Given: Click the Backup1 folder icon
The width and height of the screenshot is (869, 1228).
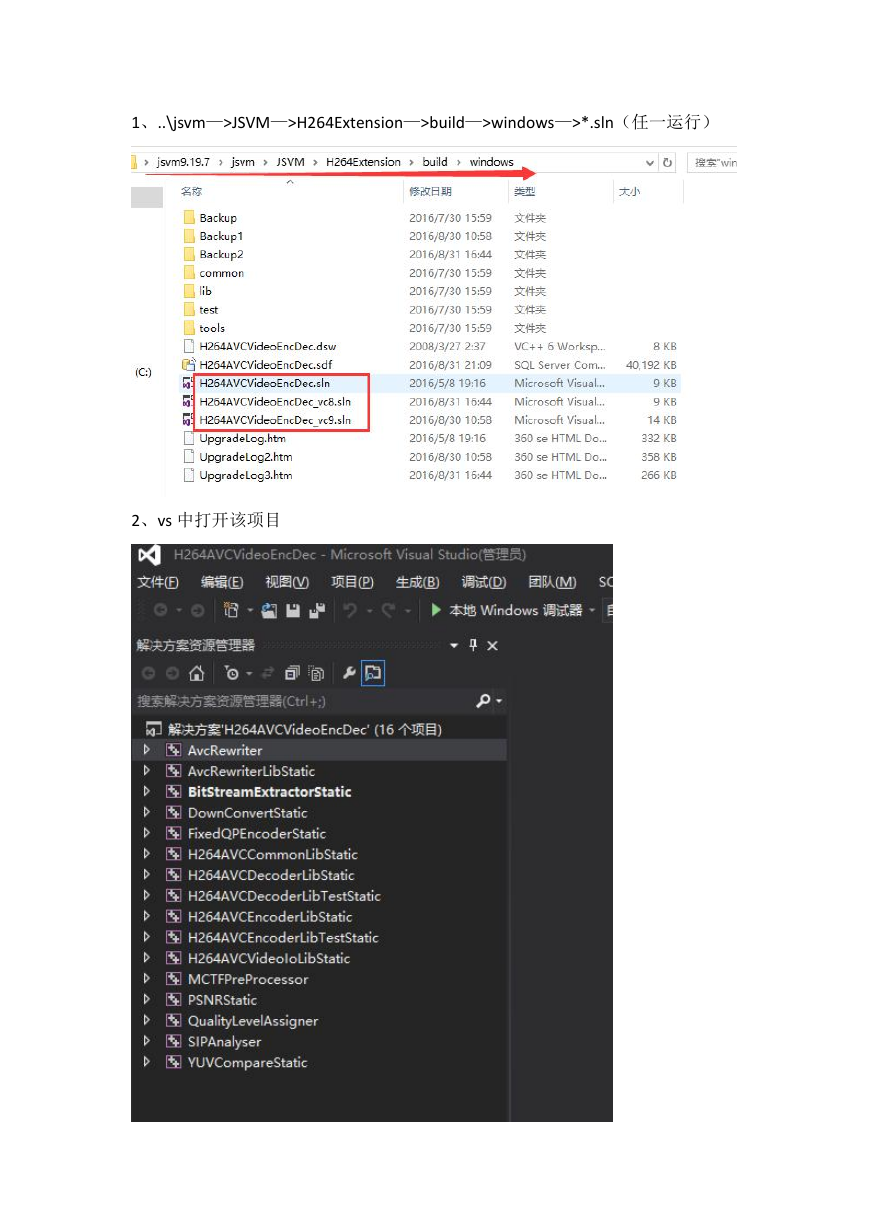Looking at the screenshot, I should 190,236.
